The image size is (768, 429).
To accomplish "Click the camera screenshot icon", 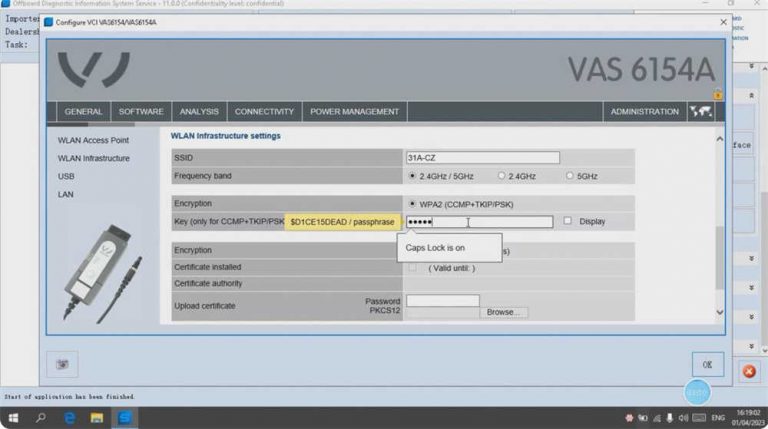I will (x=62, y=364).
